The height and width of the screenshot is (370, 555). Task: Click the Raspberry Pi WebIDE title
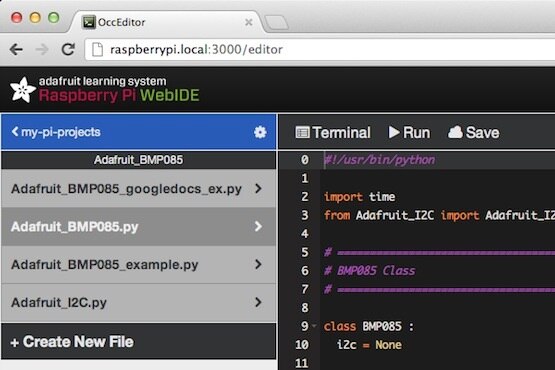click(119, 96)
